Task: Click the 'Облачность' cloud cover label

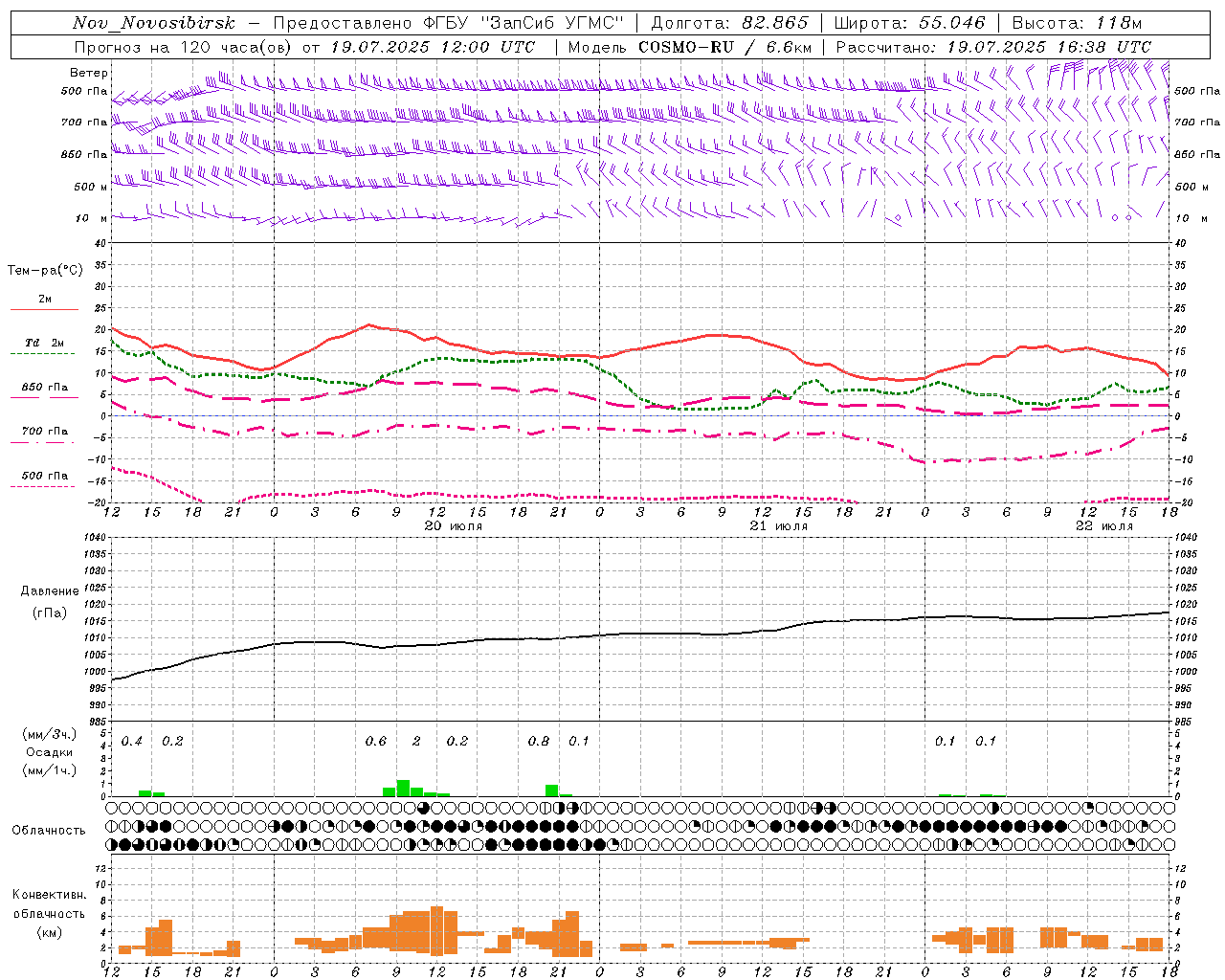Action: point(49,831)
